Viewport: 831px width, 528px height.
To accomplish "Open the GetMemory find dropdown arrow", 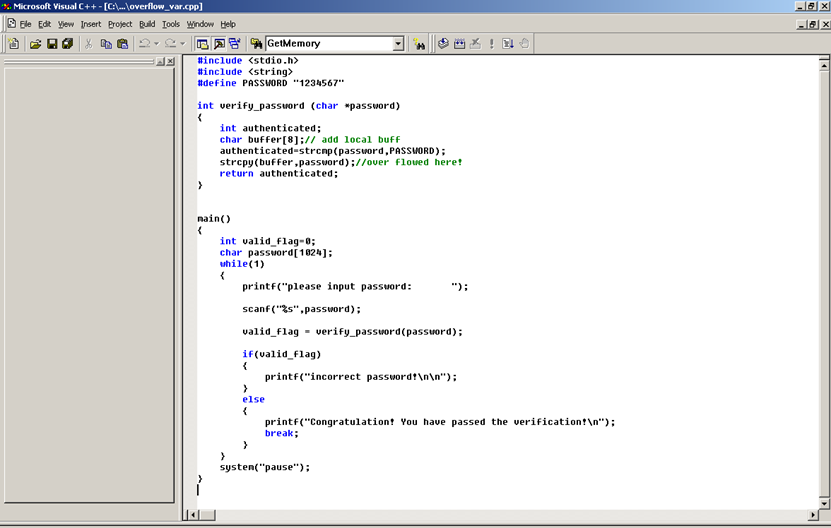I will pyautogui.click(x=398, y=44).
